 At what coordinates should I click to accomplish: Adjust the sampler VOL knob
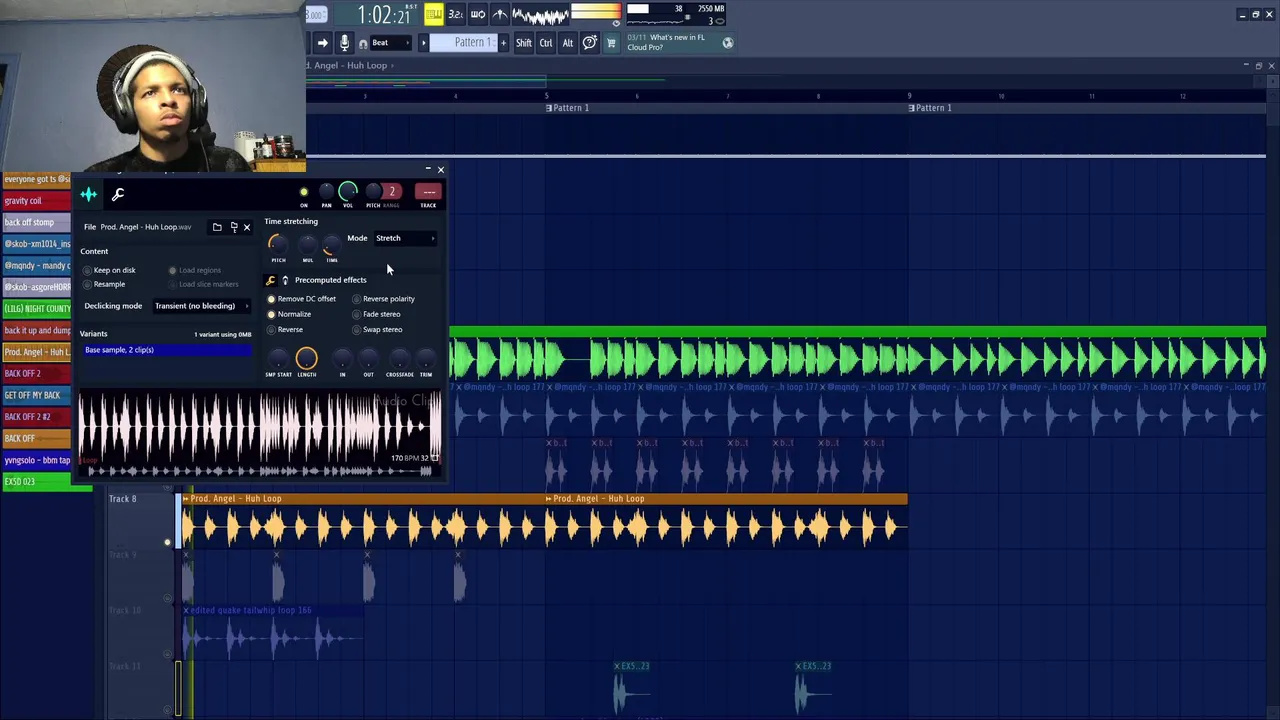click(348, 191)
